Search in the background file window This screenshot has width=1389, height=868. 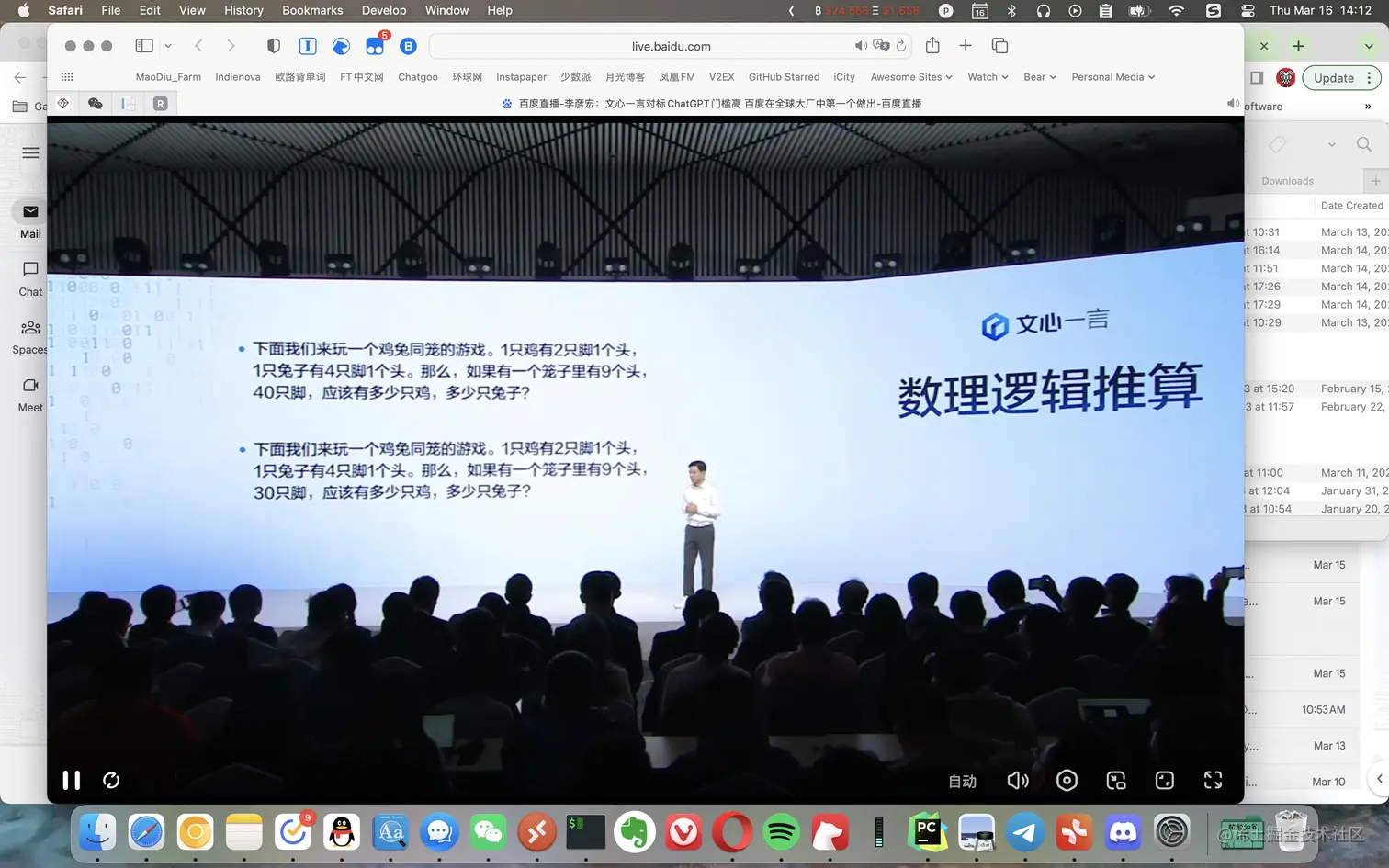pyautogui.click(x=1363, y=144)
